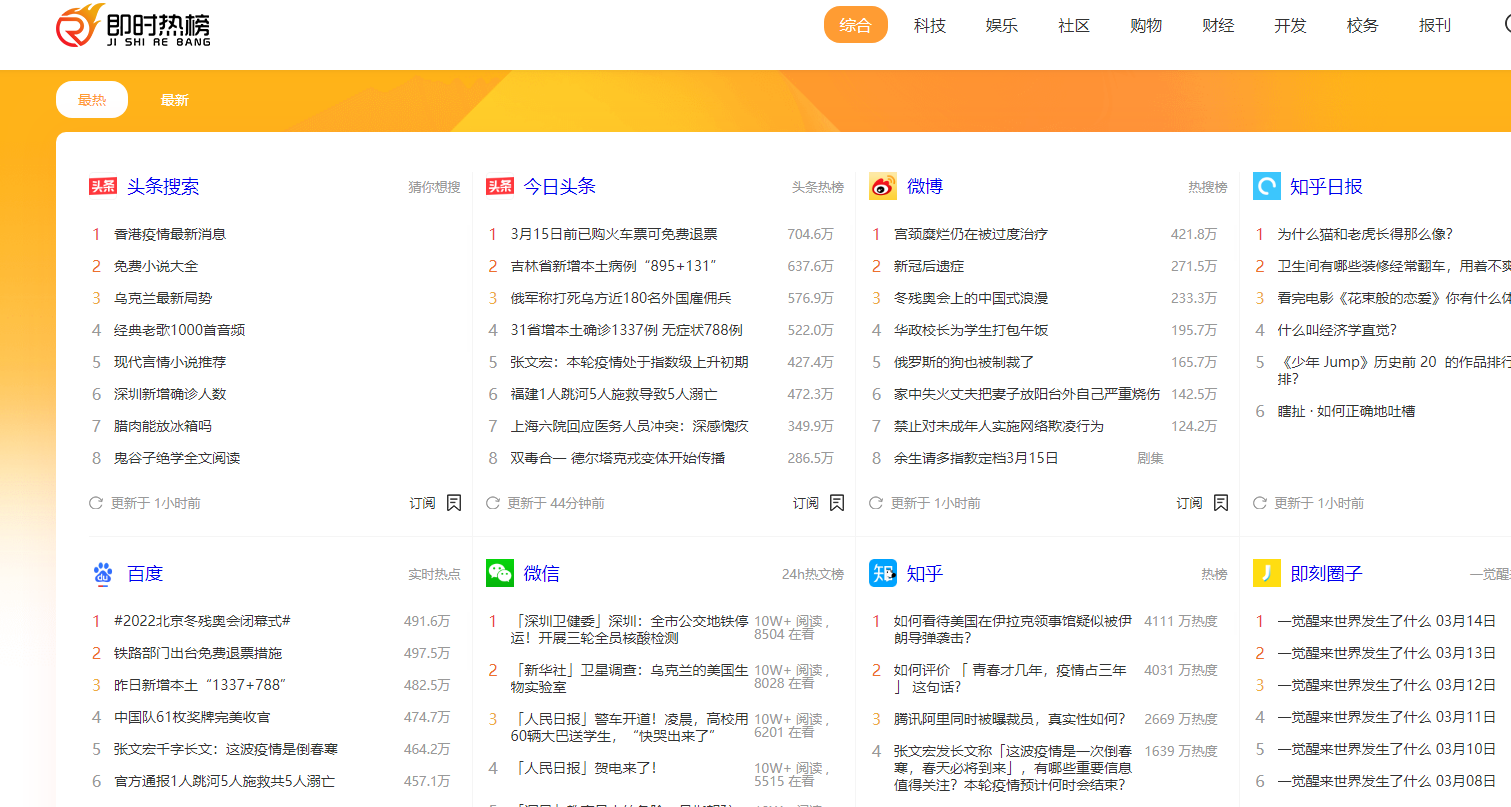Click the bookmark icon under the 微博 card
Screen dimensions: 1511x807
click(1220, 503)
